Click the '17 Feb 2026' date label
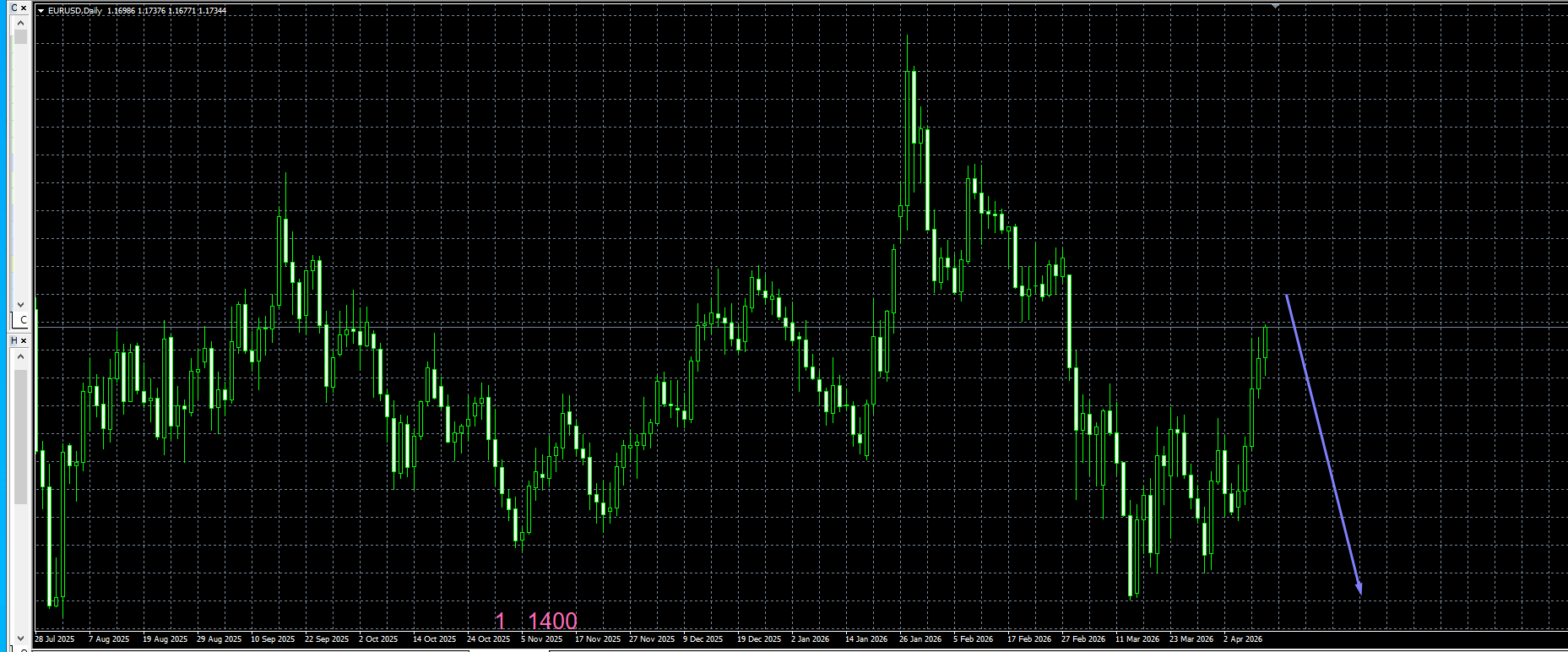The height and width of the screenshot is (652, 1568). click(x=1029, y=639)
